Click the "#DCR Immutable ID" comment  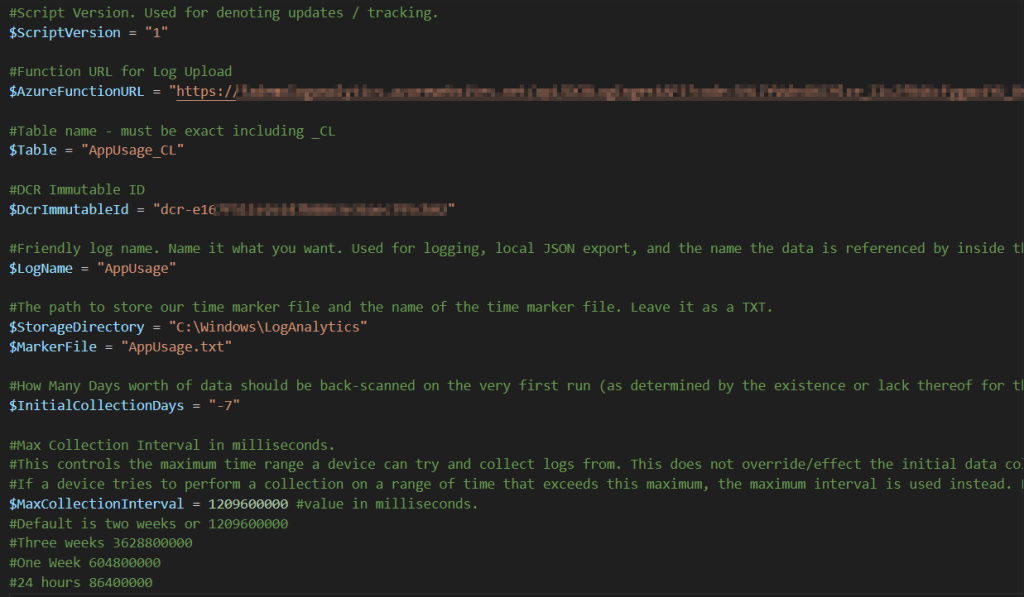[x=75, y=190]
